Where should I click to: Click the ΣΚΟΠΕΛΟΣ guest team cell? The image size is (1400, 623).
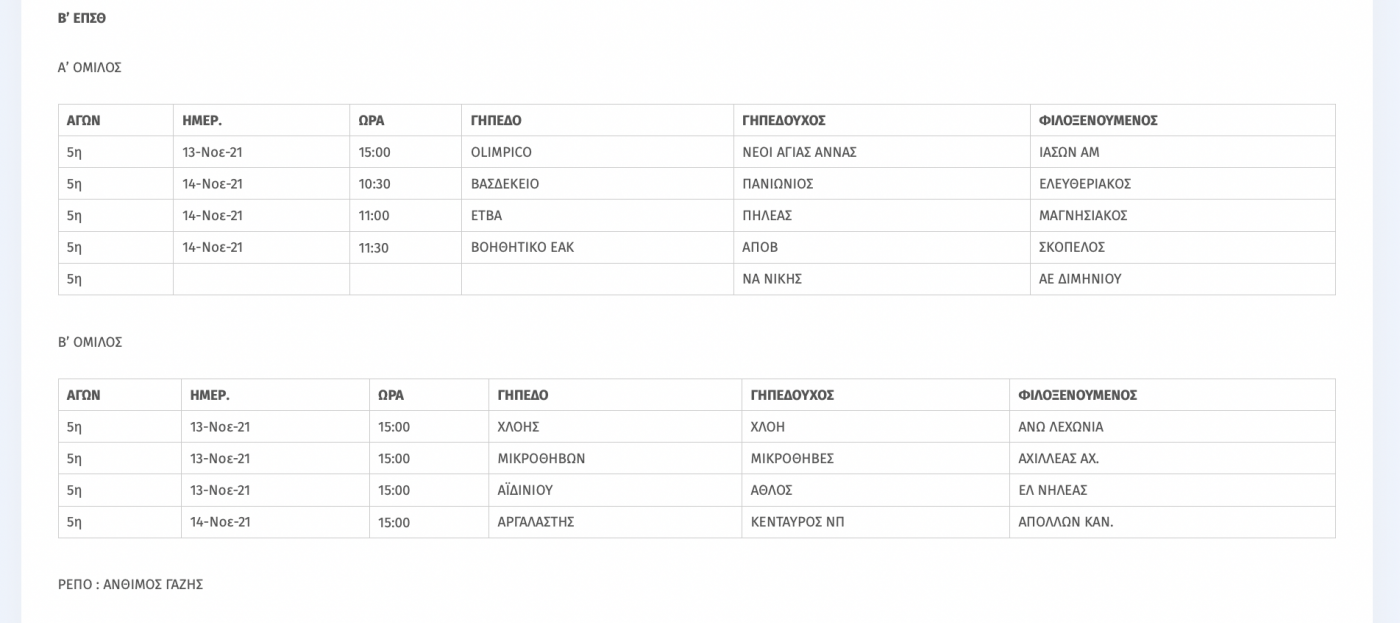click(x=1183, y=247)
